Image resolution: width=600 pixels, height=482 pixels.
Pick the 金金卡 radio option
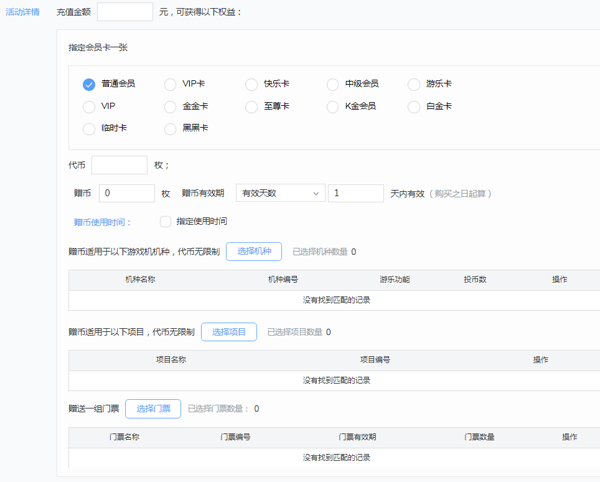tap(170, 107)
